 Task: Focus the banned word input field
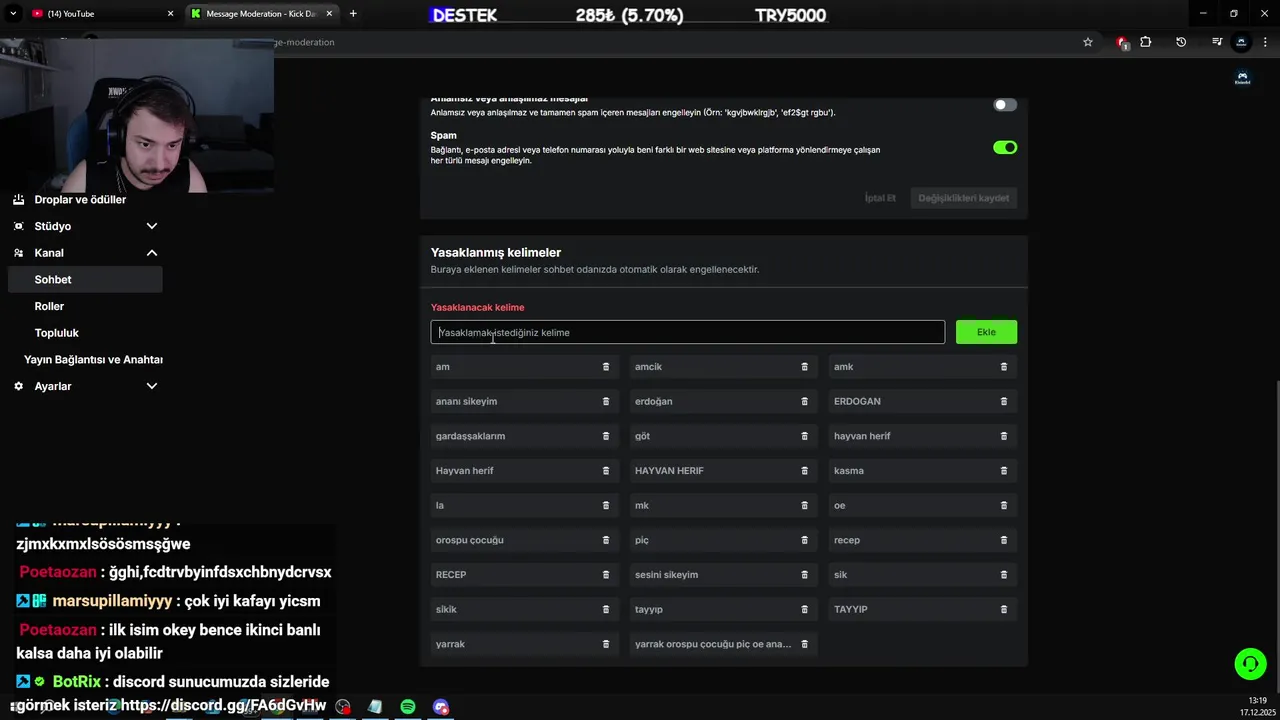coord(687,332)
